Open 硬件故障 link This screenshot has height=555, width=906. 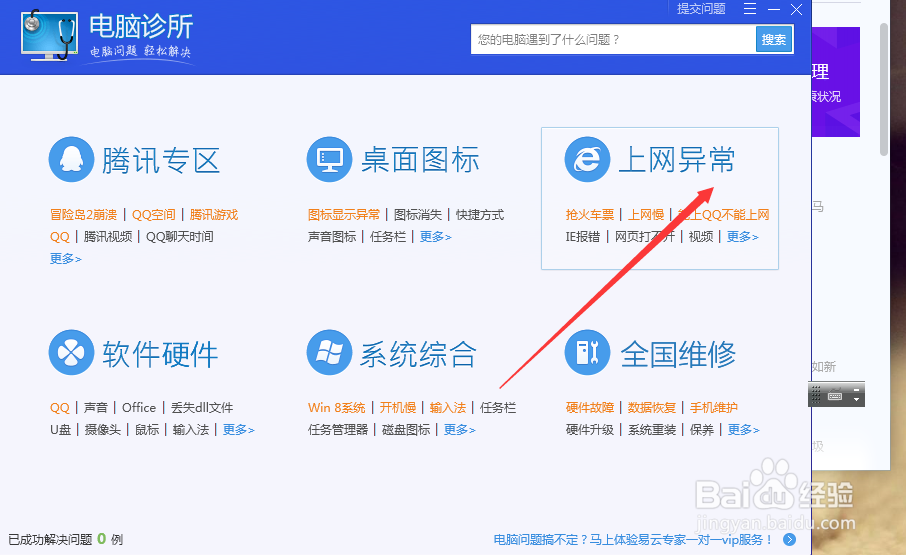pos(589,408)
